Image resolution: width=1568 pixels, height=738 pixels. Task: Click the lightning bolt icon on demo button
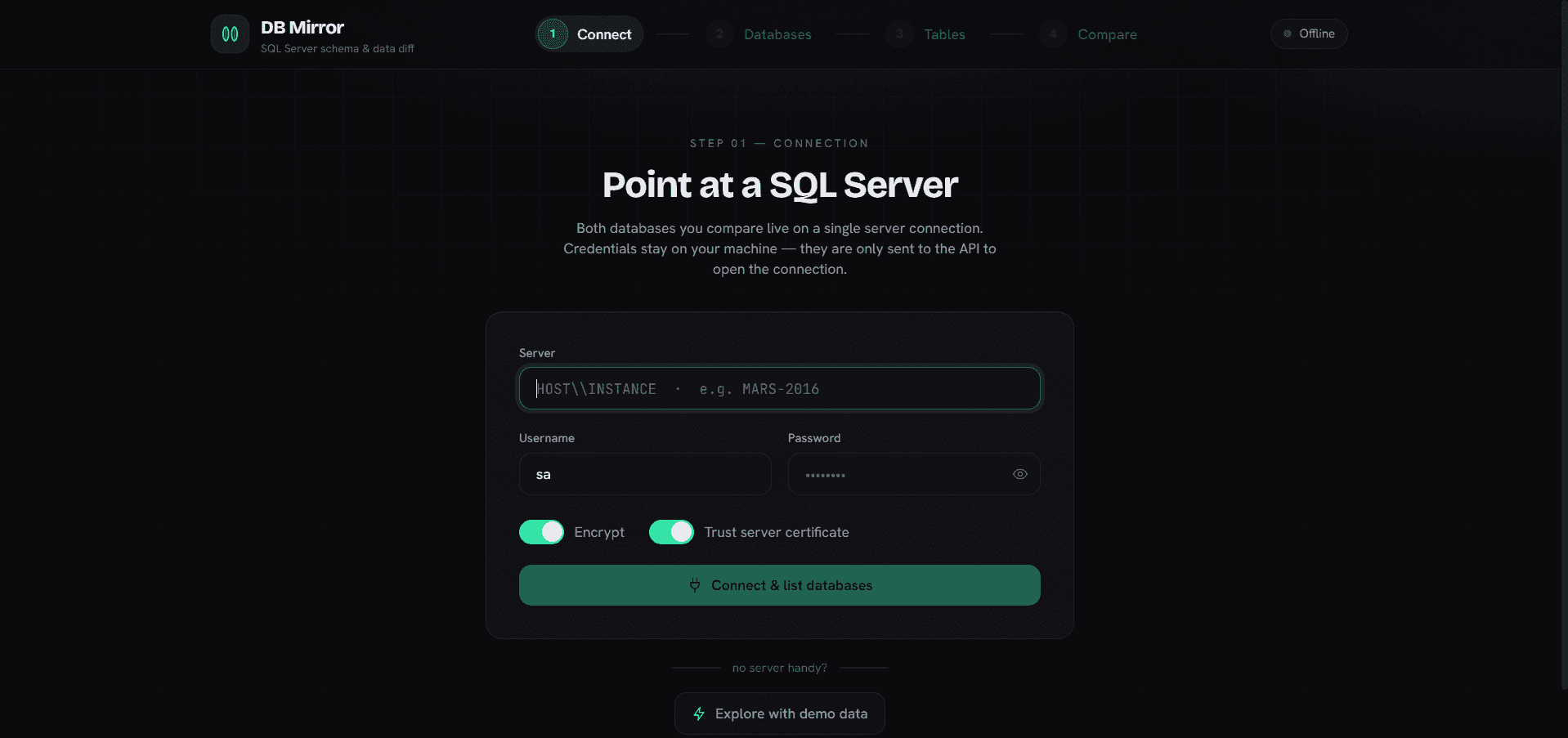pyautogui.click(x=699, y=713)
